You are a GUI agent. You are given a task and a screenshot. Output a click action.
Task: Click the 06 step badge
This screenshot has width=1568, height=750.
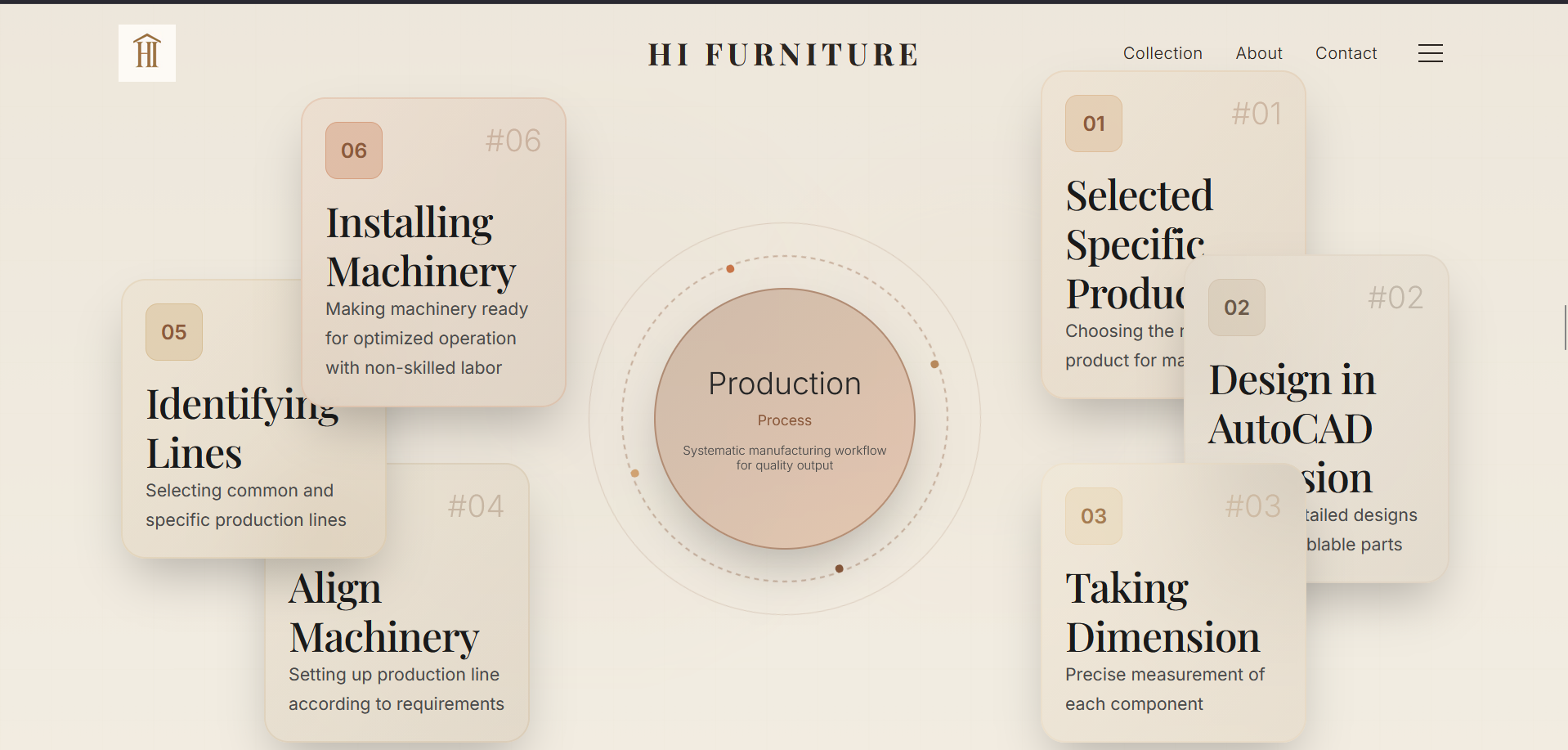[x=354, y=150]
